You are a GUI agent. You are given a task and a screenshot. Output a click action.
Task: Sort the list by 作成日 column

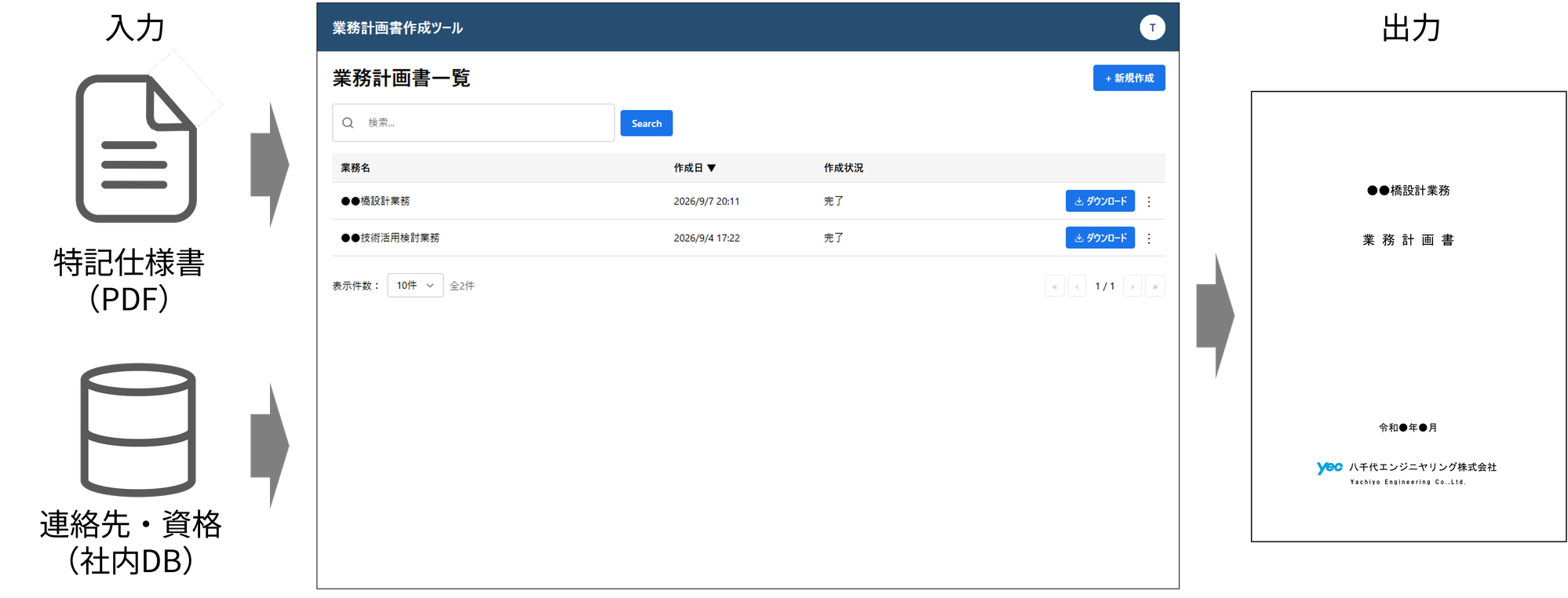695,168
